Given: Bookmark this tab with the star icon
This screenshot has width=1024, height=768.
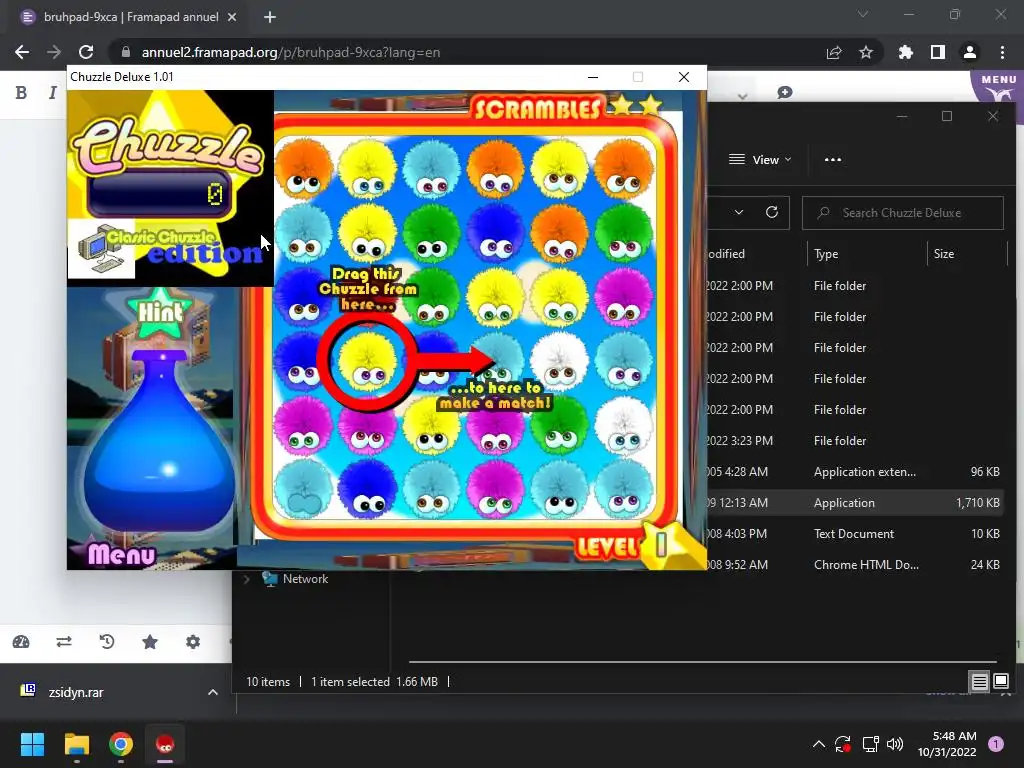Looking at the screenshot, I should click(866, 52).
